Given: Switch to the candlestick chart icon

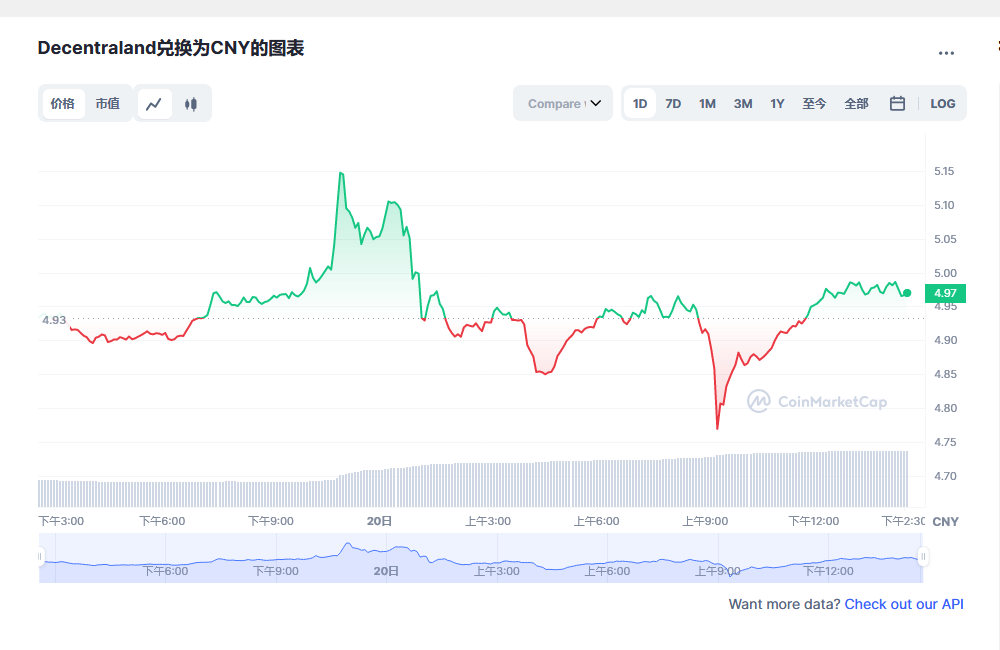Looking at the screenshot, I should click(191, 103).
